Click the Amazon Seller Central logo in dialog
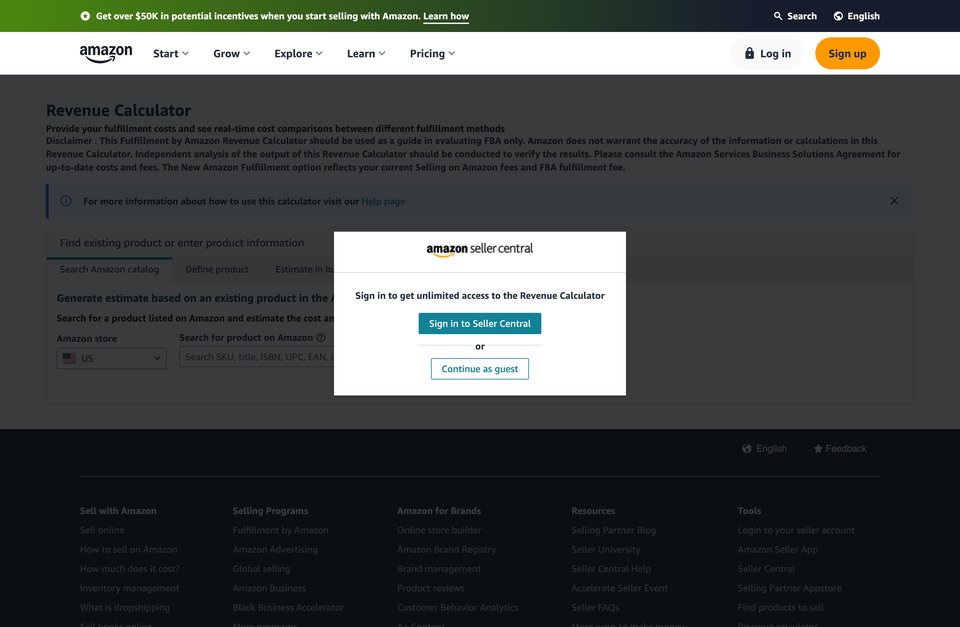 pos(480,249)
